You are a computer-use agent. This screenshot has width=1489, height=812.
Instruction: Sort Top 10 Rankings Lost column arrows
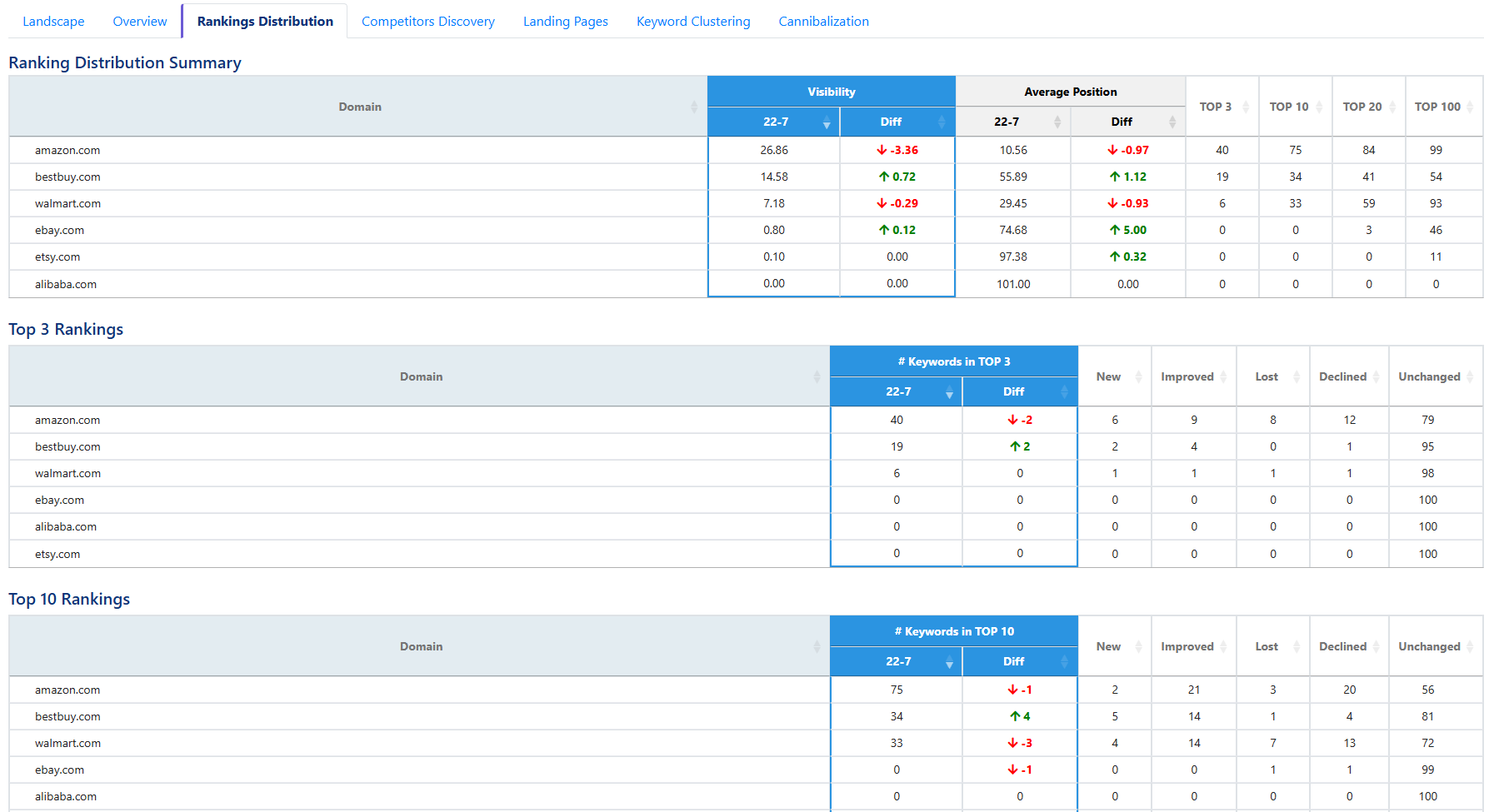(x=1297, y=646)
